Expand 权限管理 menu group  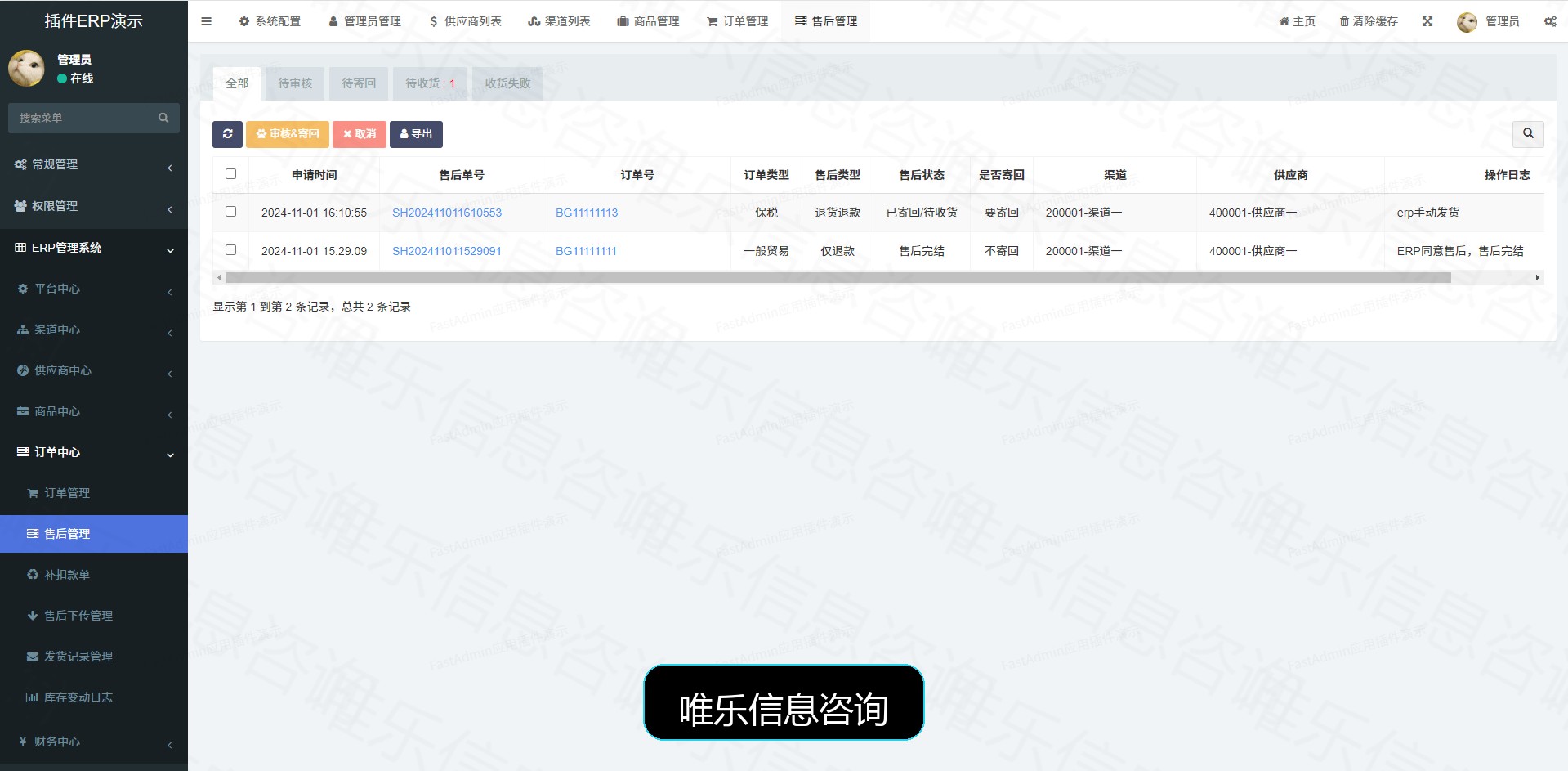94,206
